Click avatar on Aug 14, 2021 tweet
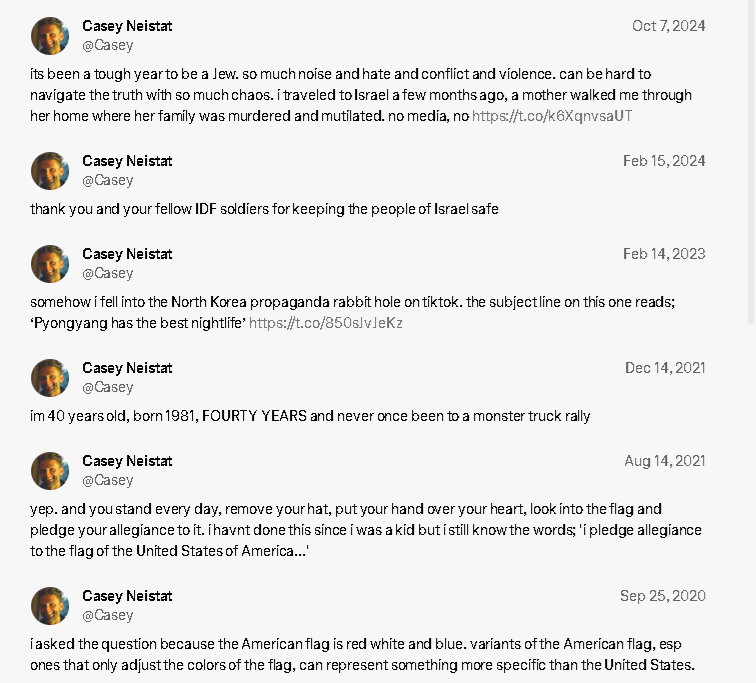The image size is (756, 683). (x=50, y=471)
